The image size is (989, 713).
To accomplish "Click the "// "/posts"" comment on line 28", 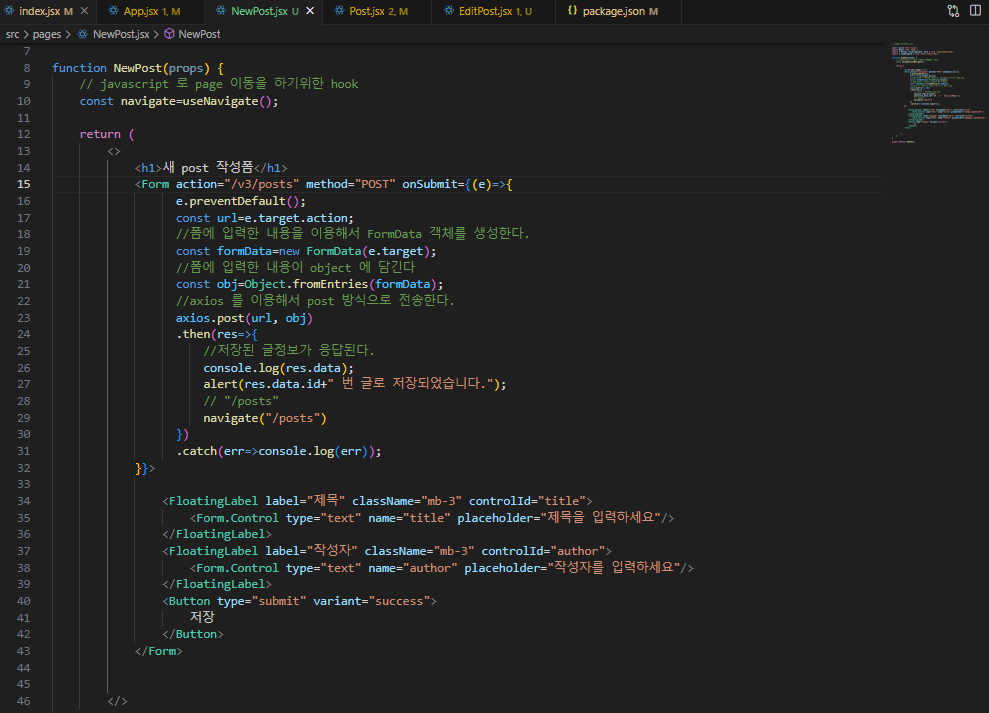I will pyautogui.click(x=241, y=401).
